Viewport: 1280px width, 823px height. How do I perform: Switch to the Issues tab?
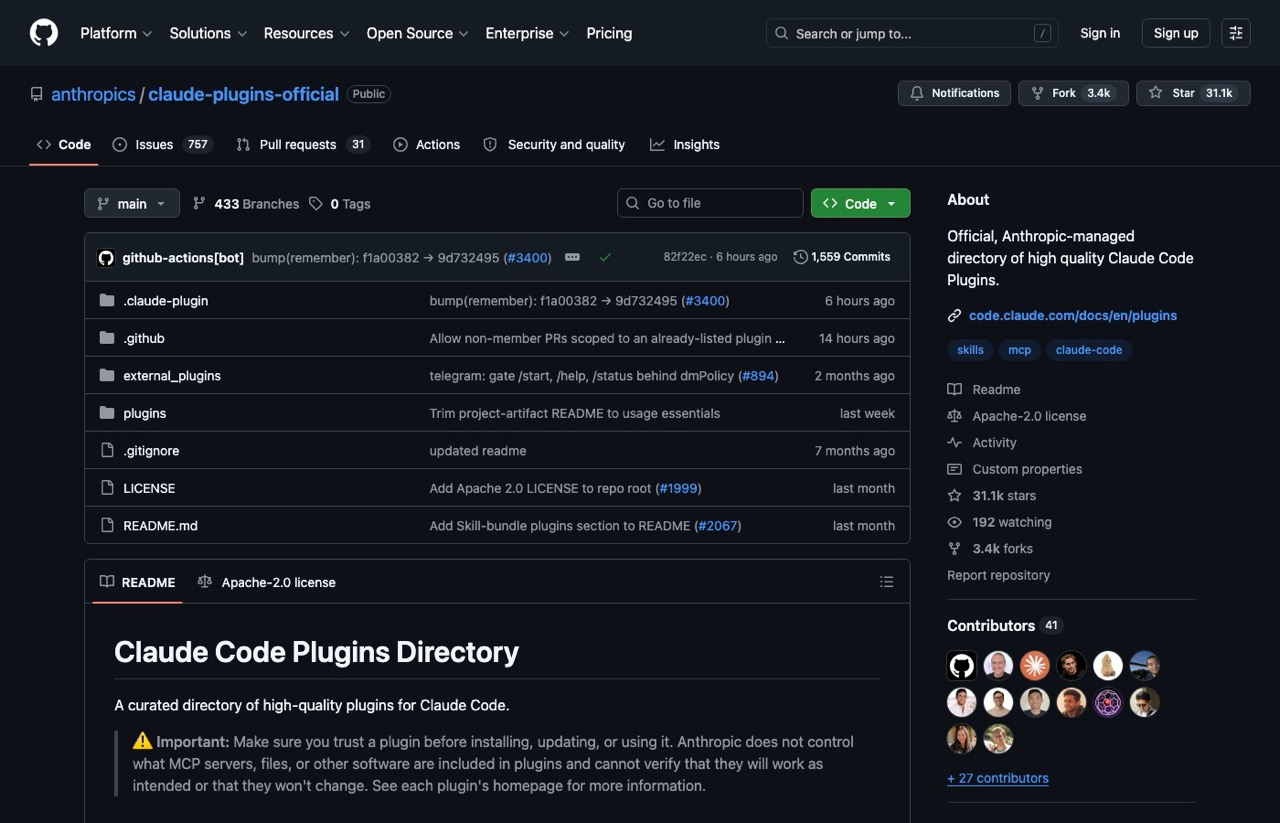tap(161, 145)
